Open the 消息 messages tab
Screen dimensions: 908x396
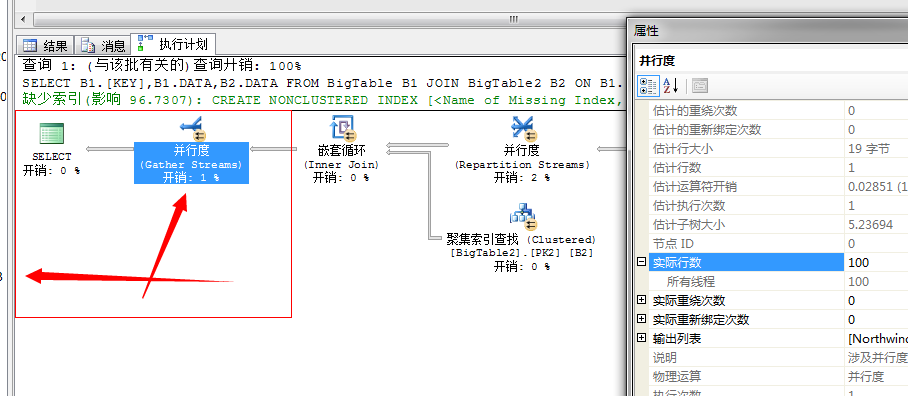tap(103, 46)
